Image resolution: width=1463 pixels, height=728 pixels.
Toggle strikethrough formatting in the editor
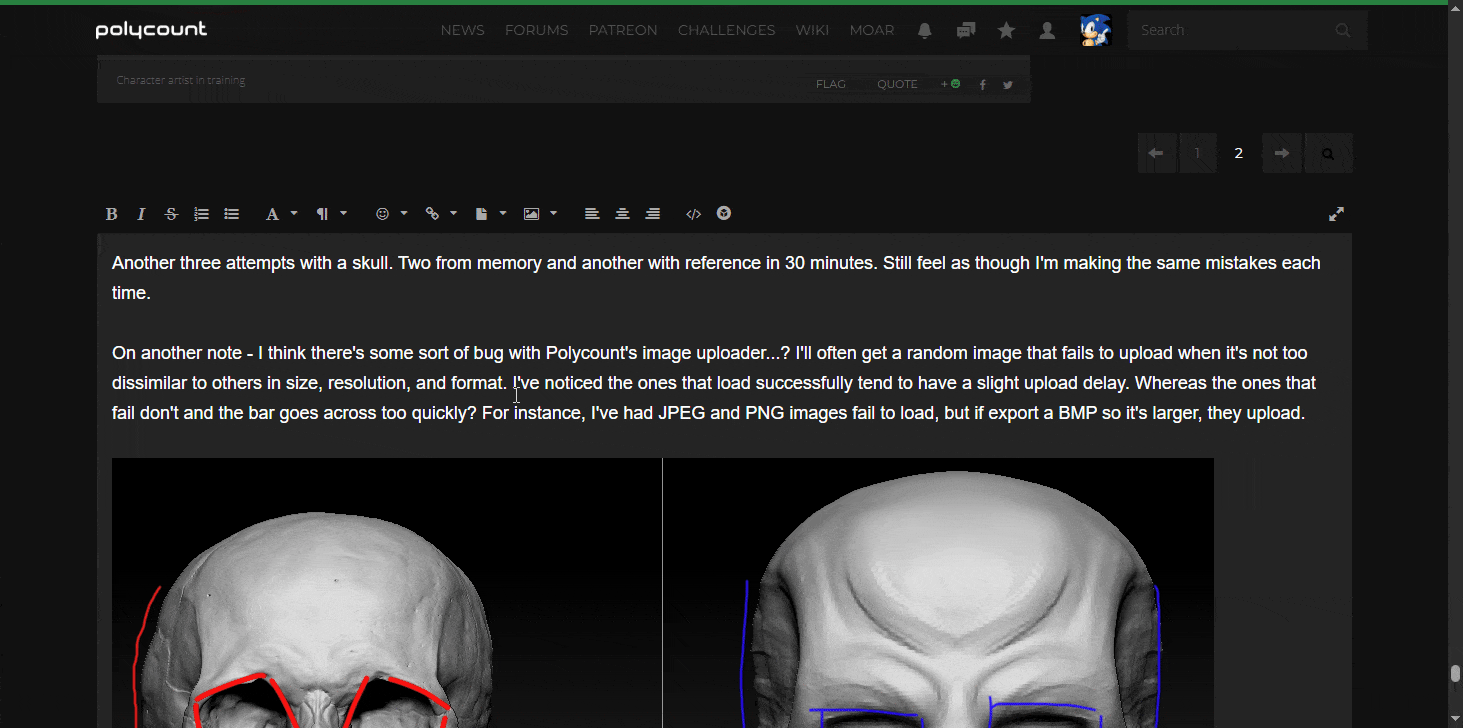[171, 214]
